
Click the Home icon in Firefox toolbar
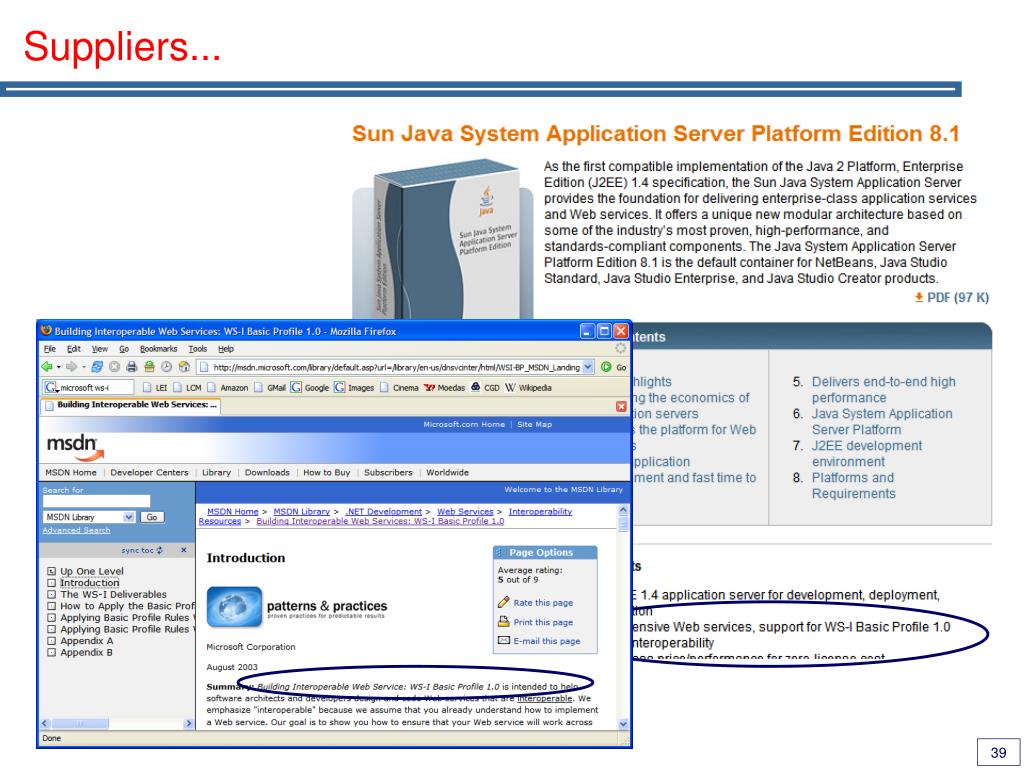click(184, 367)
